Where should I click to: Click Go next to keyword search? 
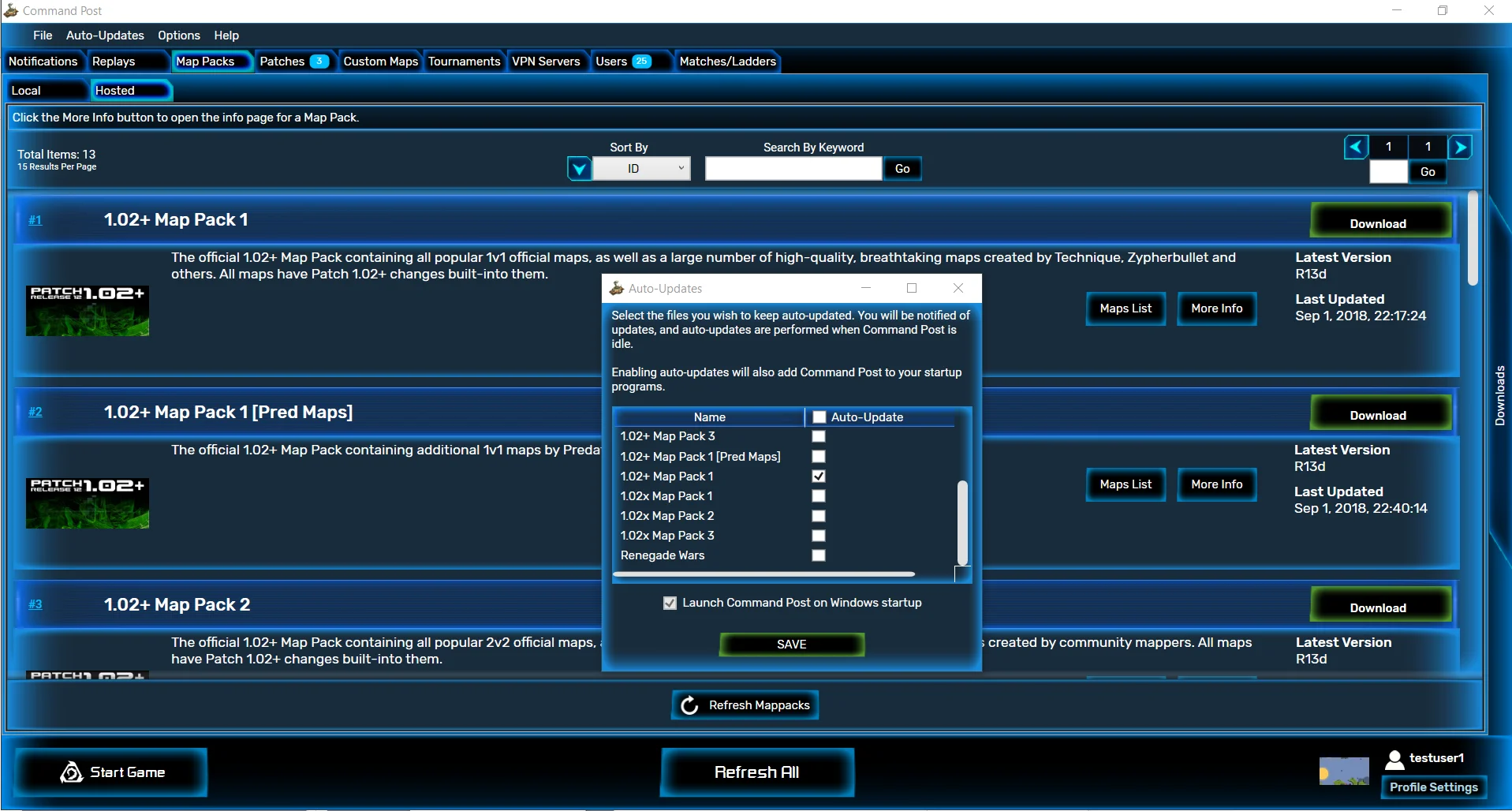coord(902,169)
